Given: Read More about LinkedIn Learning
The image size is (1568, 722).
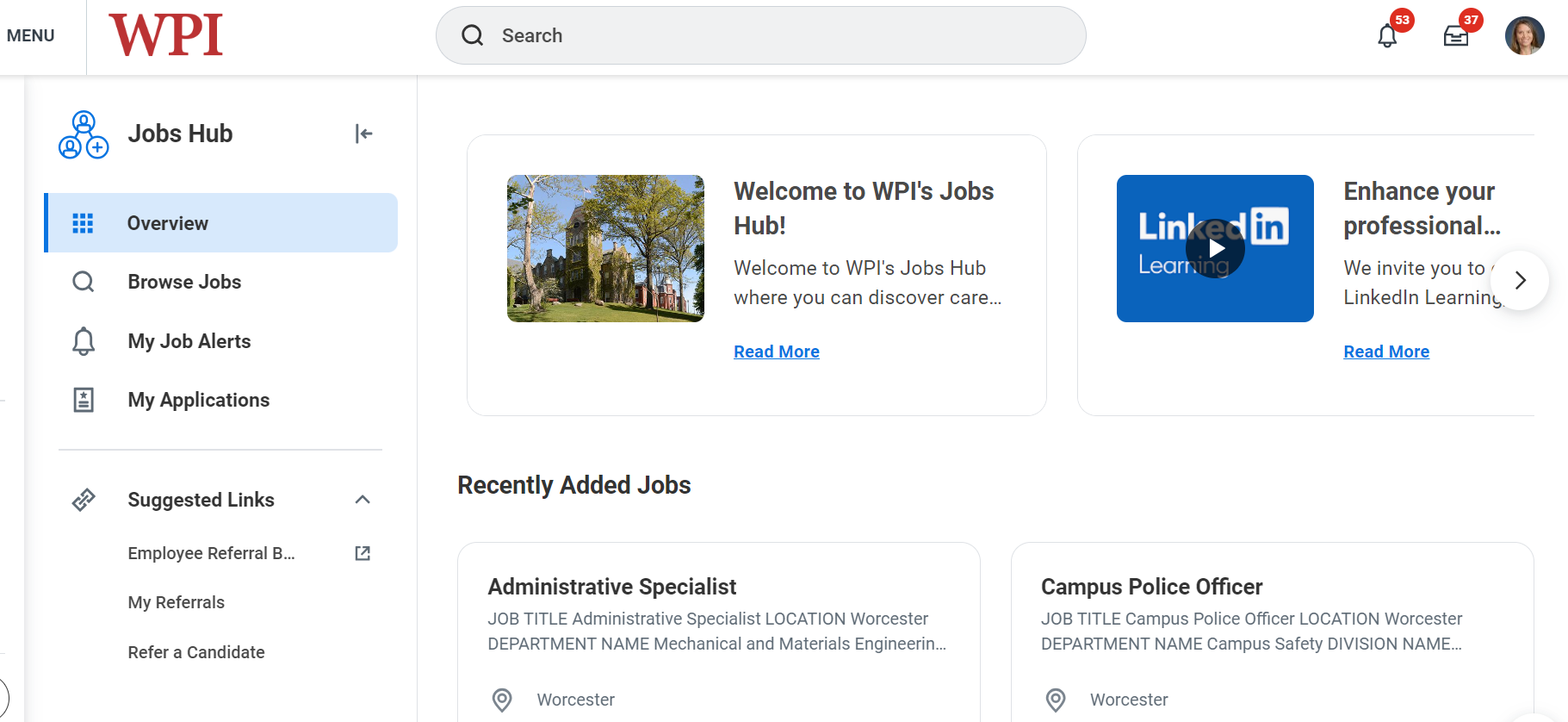Looking at the screenshot, I should tap(1386, 352).
